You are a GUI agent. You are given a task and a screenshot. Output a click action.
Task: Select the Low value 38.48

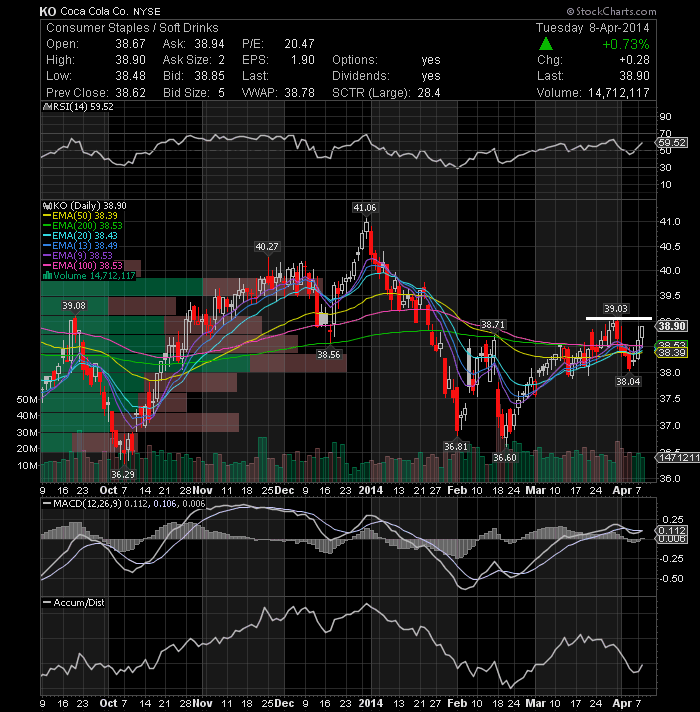[130, 76]
